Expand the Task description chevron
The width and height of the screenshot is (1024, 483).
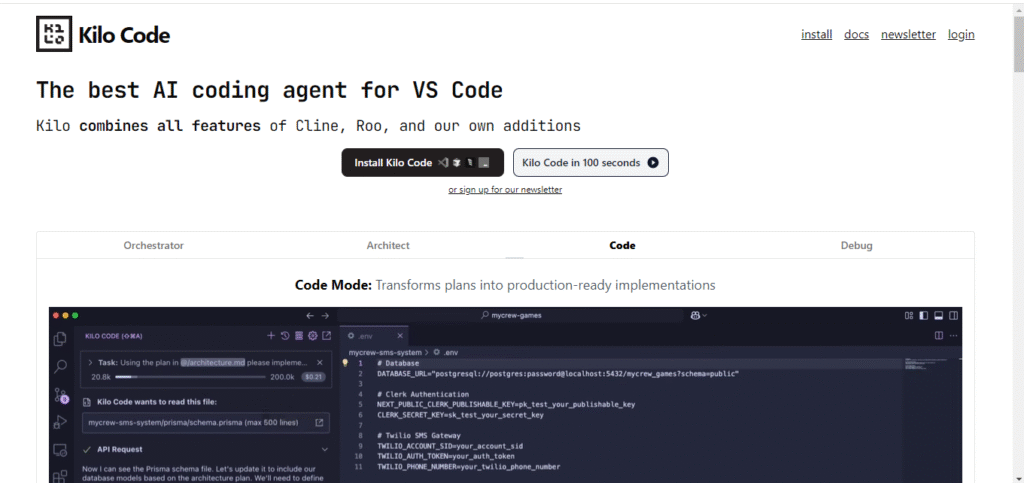click(90, 362)
